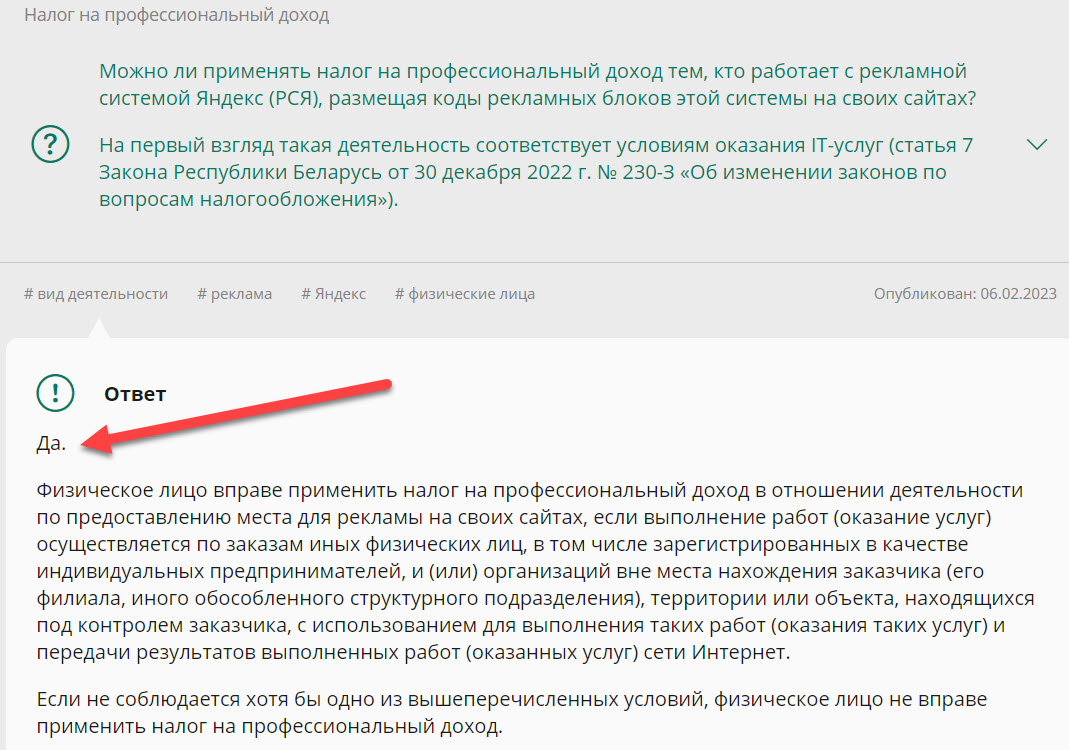Select the '# реклама' tag
This screenshot has width=1069, height=750.
coord(234,294)
